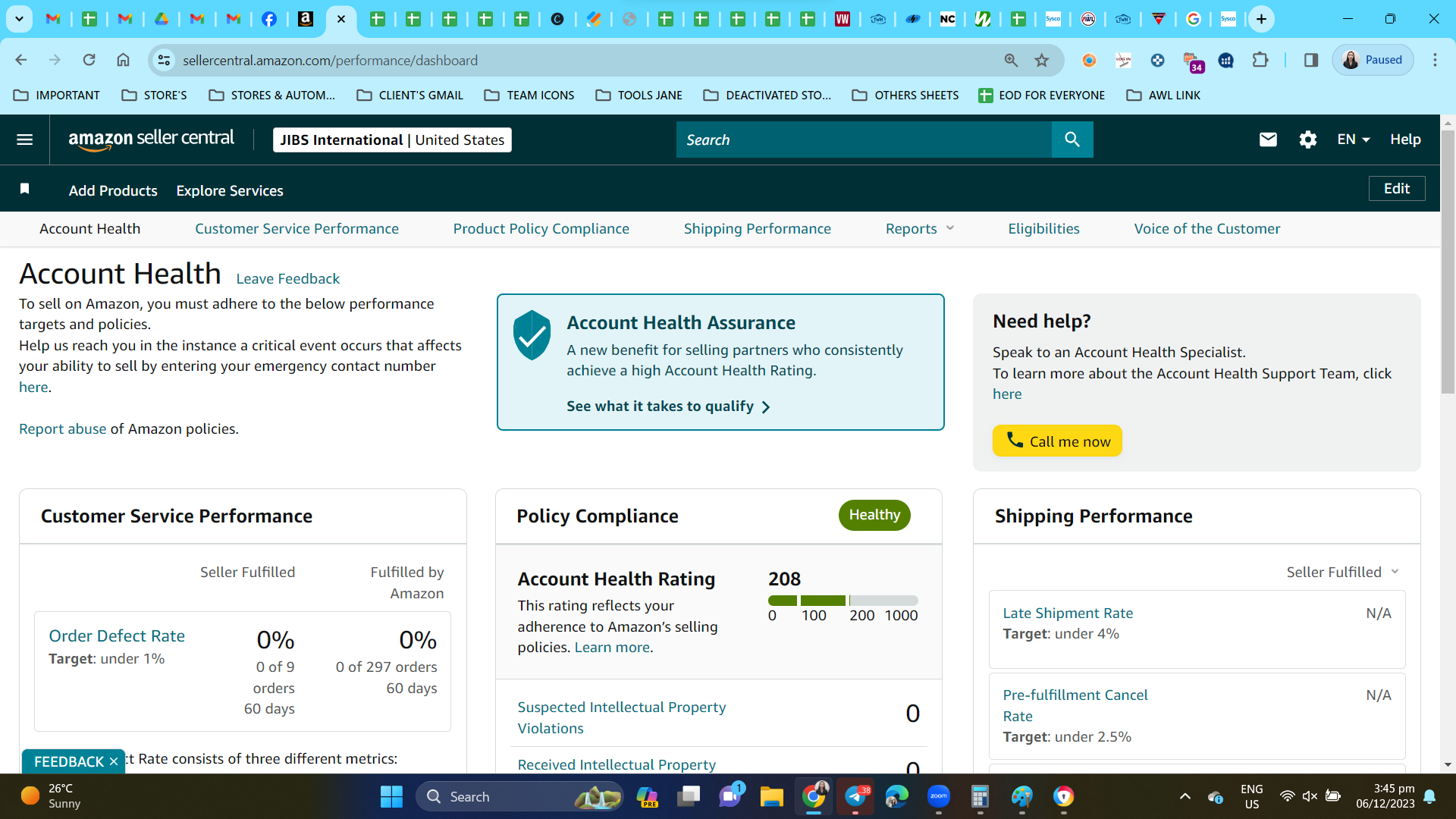
Task: Click in the Seller Central search field
Action: [x=864, y=140]
